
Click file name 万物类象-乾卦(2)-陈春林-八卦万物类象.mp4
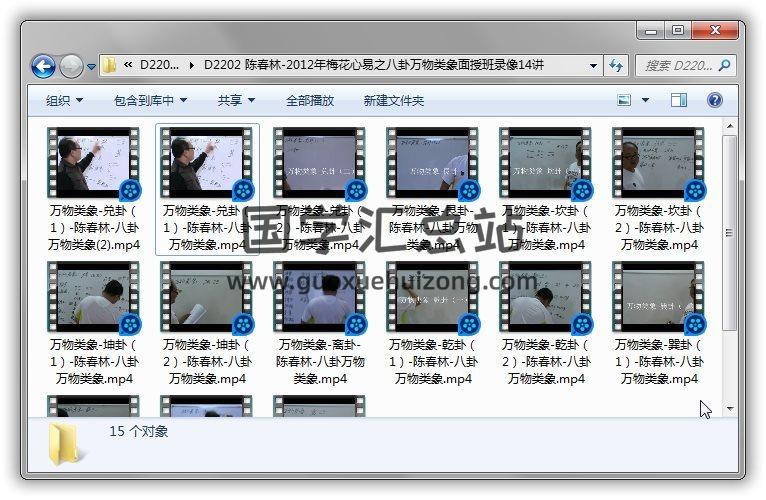[546, 362]
